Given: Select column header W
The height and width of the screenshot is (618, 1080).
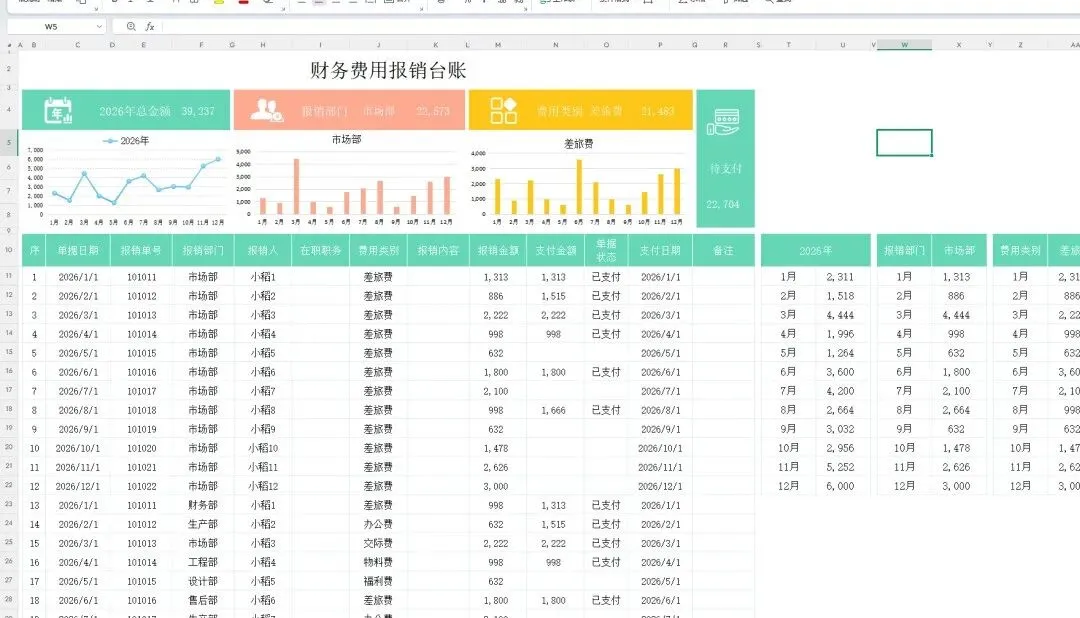Looking at the screenshot, I should point(904,45).
